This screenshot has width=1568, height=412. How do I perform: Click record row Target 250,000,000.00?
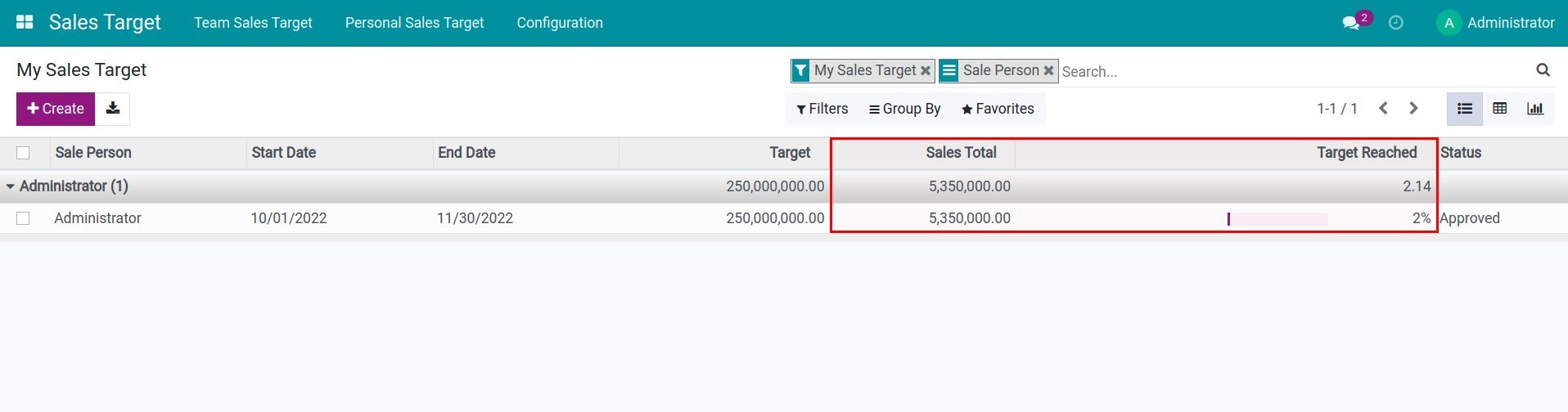[x=775, y=218]
